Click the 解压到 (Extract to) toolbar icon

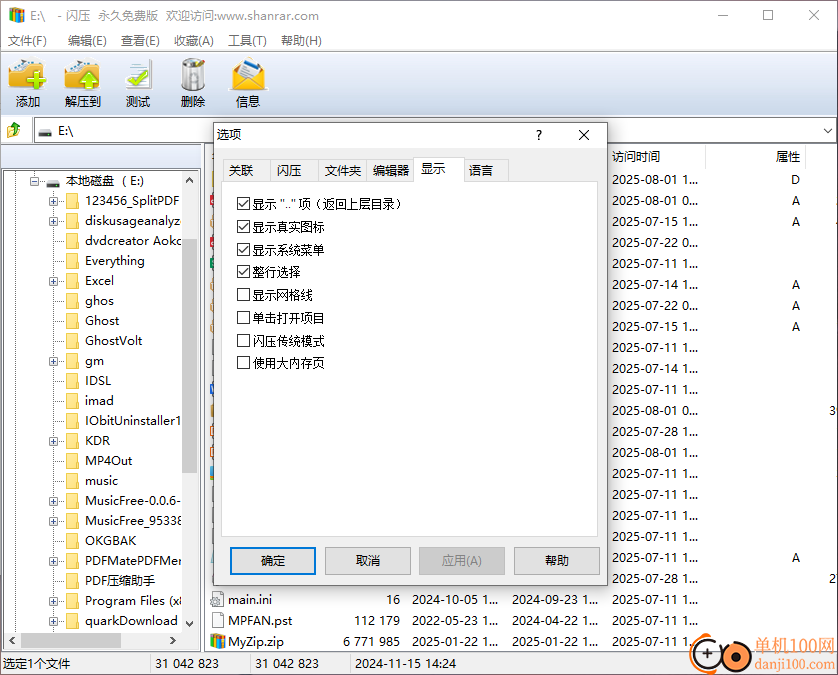tap(82, 75)
